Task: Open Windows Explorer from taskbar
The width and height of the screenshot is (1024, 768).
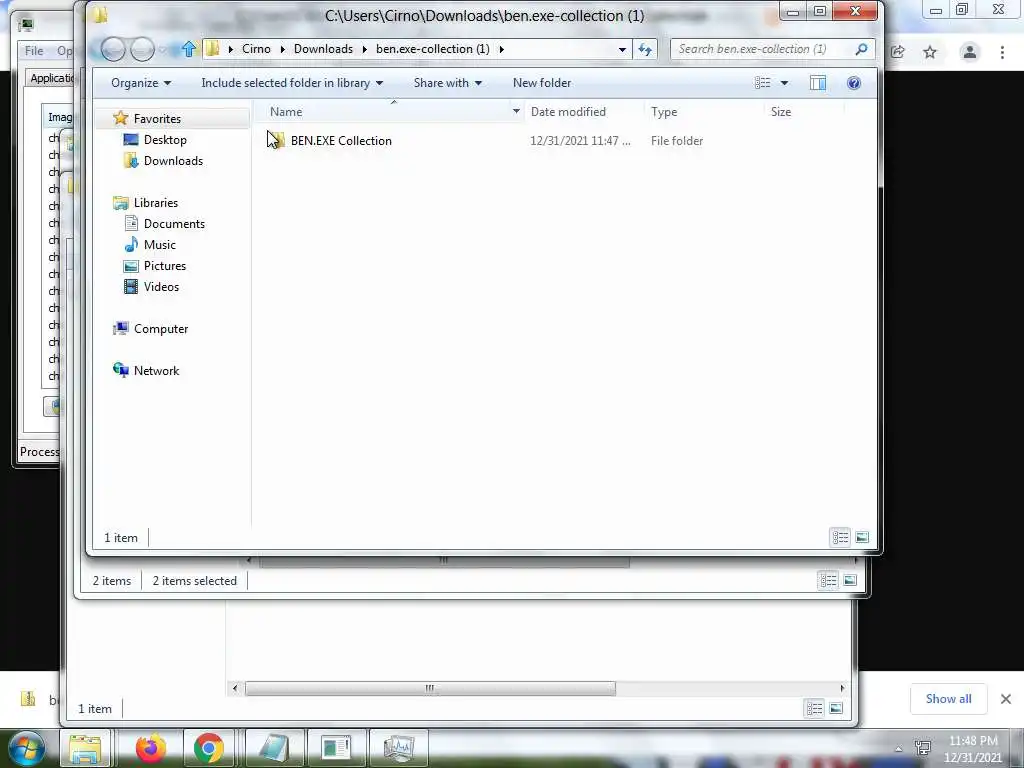Action: pos(86,748)
